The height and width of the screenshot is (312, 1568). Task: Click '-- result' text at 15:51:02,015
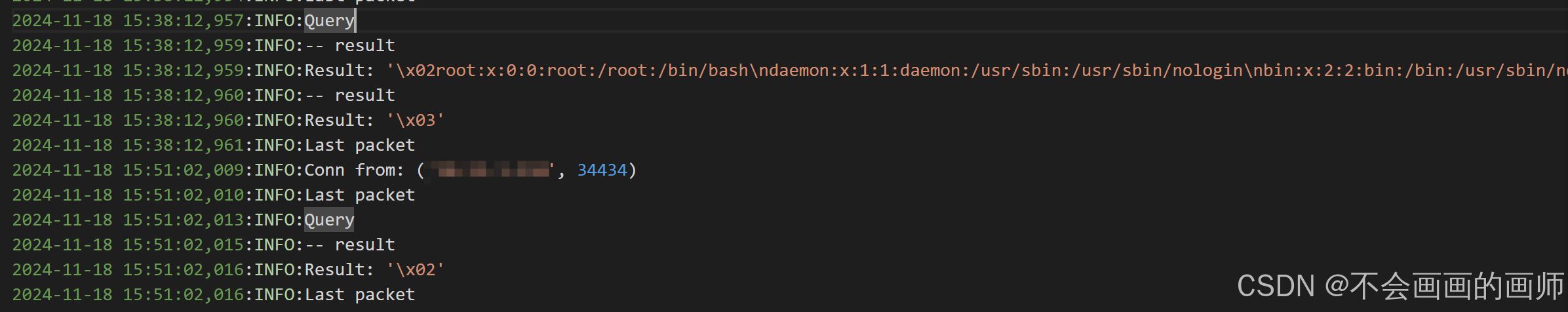[349, 244]
